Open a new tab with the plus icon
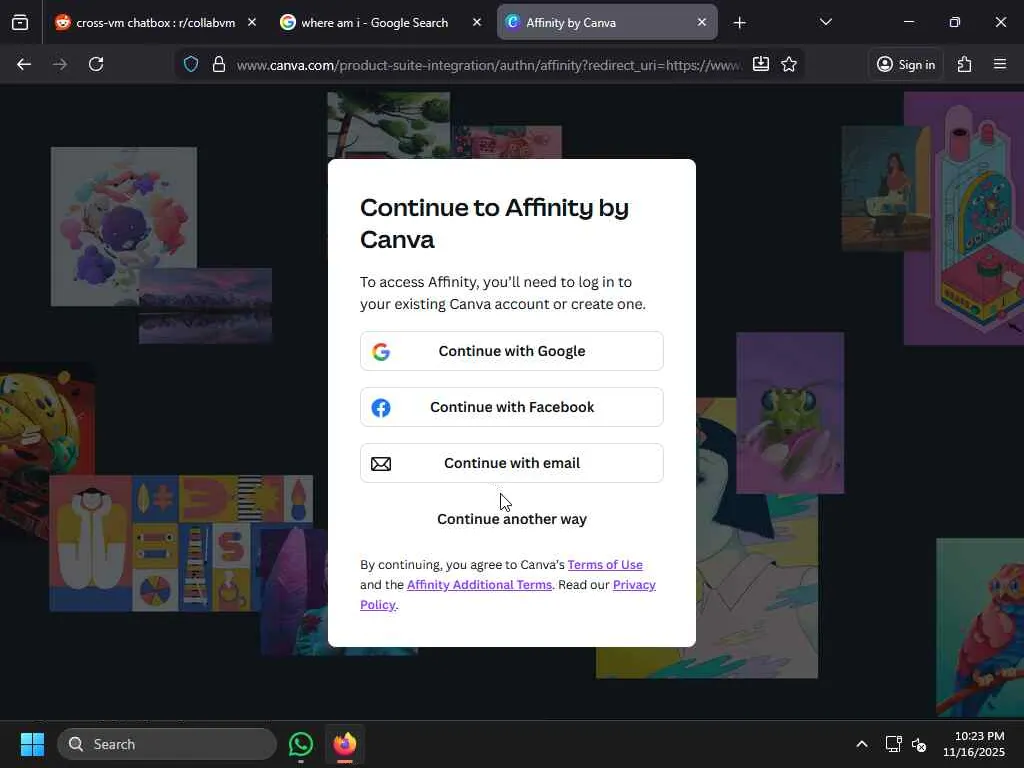The width and height of the screenshot is (1024, 768). point(739,23)
